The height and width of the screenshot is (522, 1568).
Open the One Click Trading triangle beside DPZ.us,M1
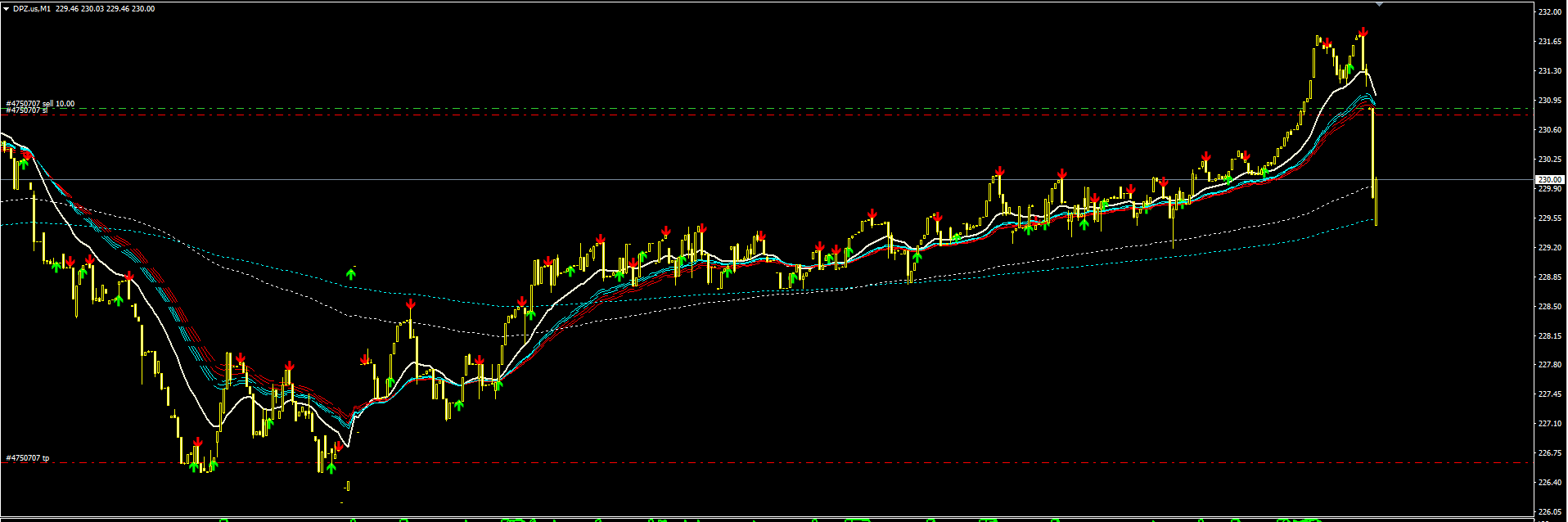click(6, 9)
